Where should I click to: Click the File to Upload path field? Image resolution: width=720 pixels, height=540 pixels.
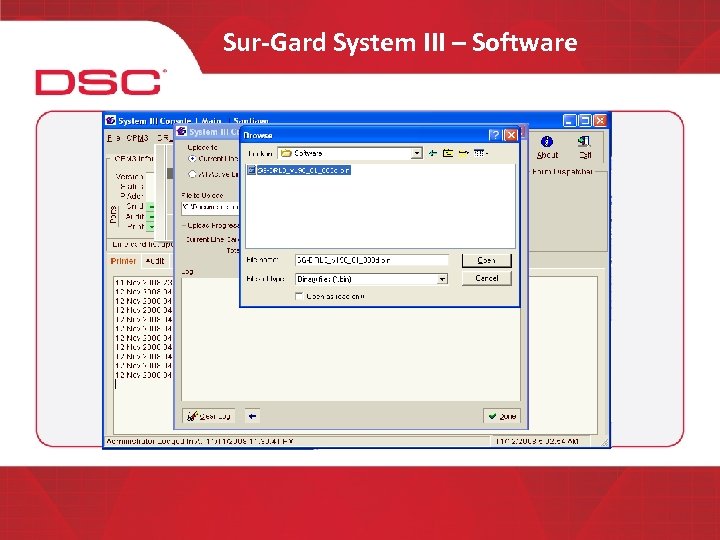[x=210, y=207]
